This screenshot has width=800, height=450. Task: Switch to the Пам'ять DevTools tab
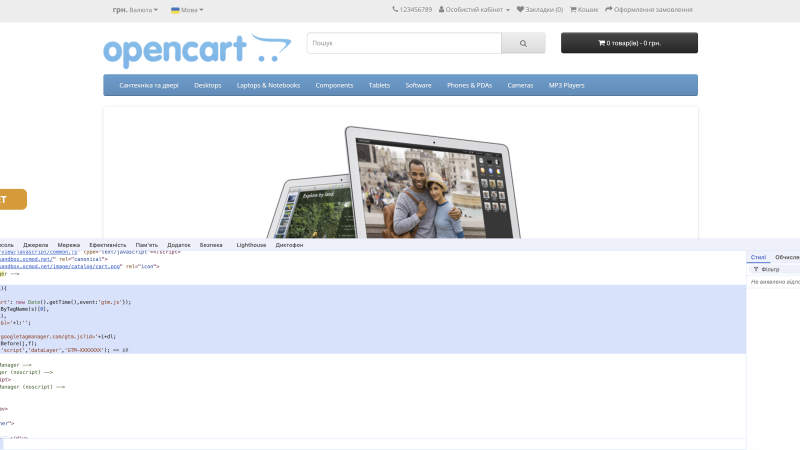(x=146, y=245)
